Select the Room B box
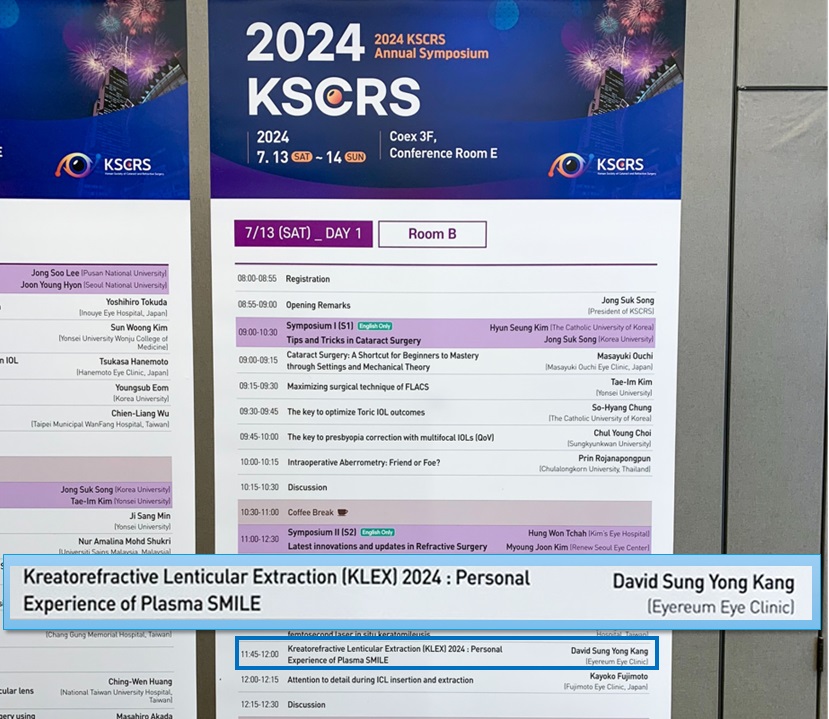The height and width of the screenshot is (719, 829). pyautogui.click(x=432, y=234)
